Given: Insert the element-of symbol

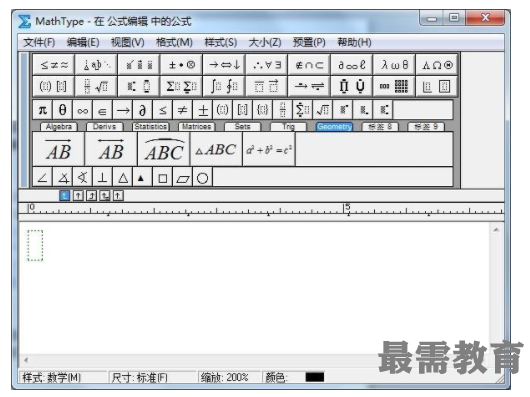Looking at the screenshot, I should point(102,110).
